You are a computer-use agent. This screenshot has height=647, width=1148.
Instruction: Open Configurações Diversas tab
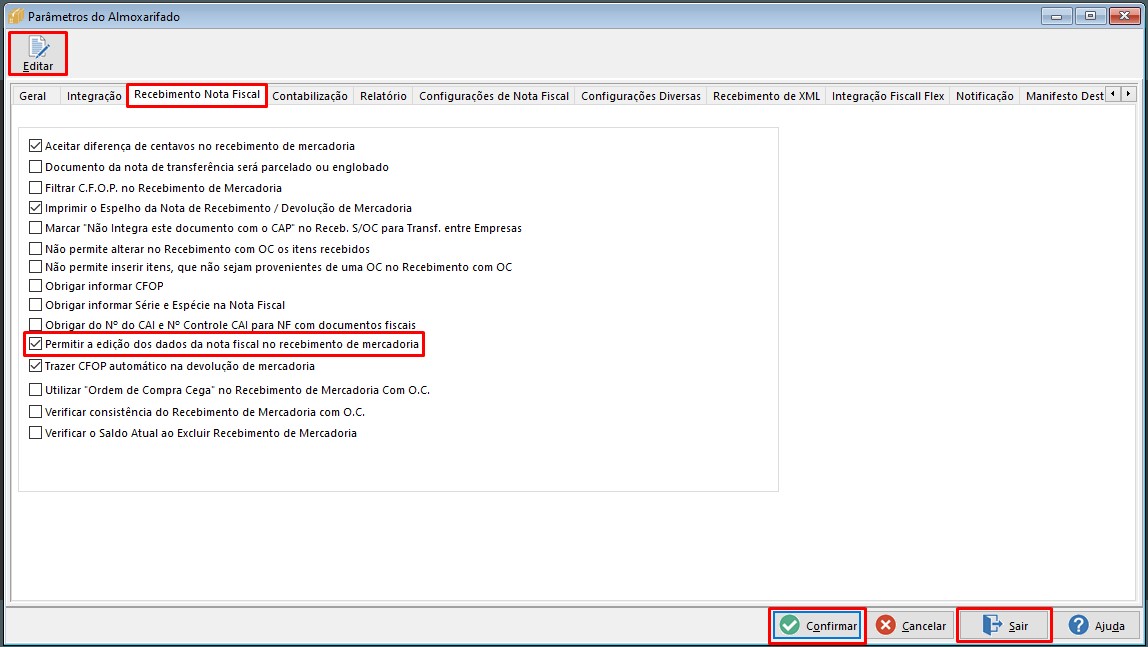(641, 96)
